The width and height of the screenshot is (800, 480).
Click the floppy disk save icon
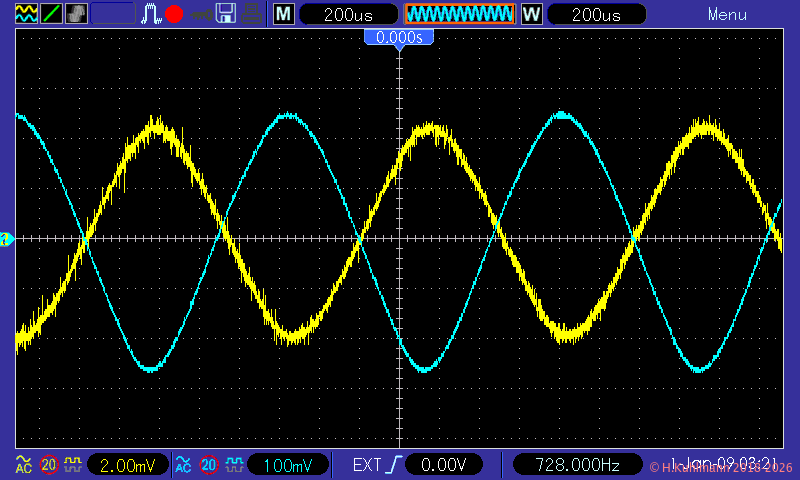pyautogui.click(x=227, y=14)
